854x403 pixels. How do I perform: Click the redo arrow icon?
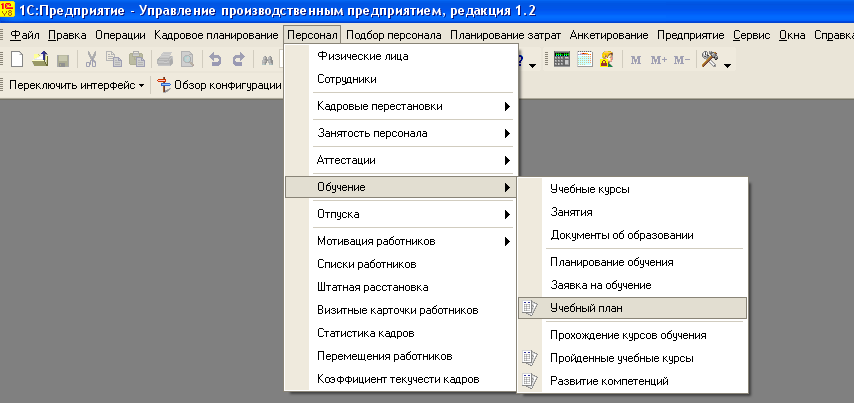point(239,60)
